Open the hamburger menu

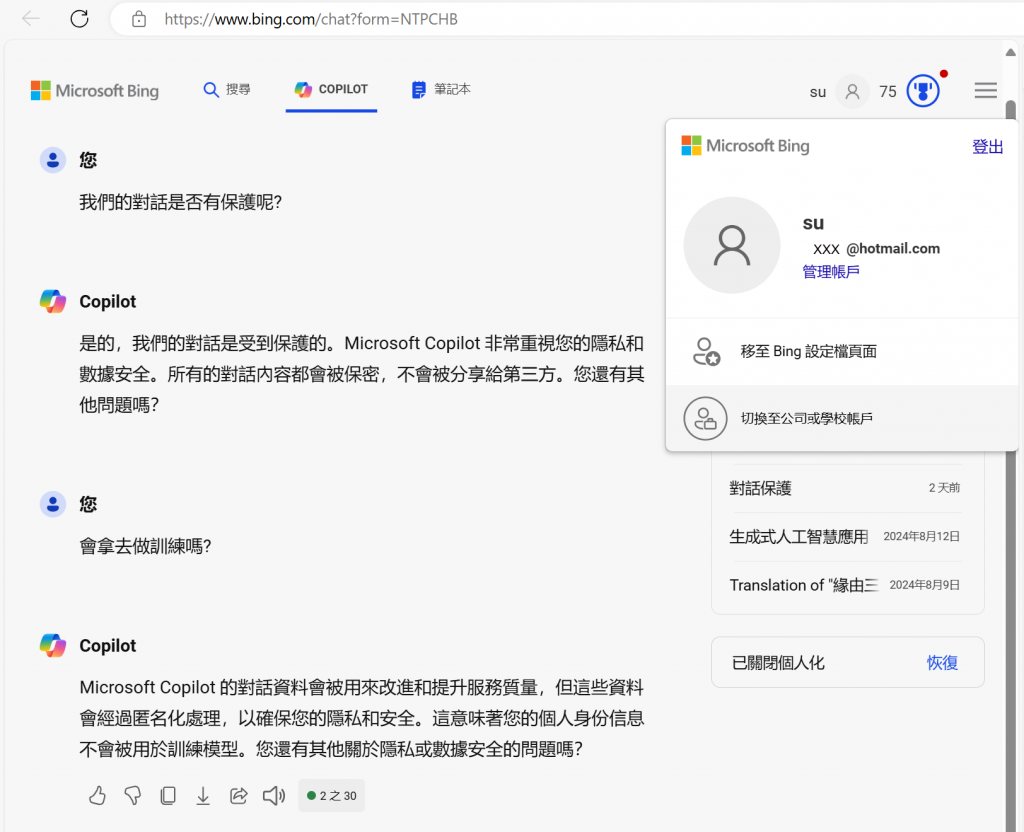tap(985, 90)
